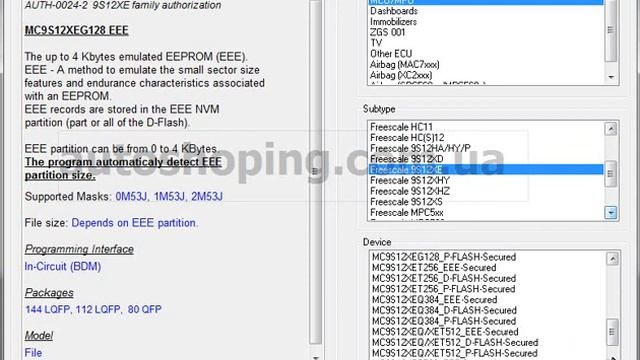Select device MC9S12XEQ384_EEE-Secured
The height and width of the screenshot is (360, 640).
point(487,300)
